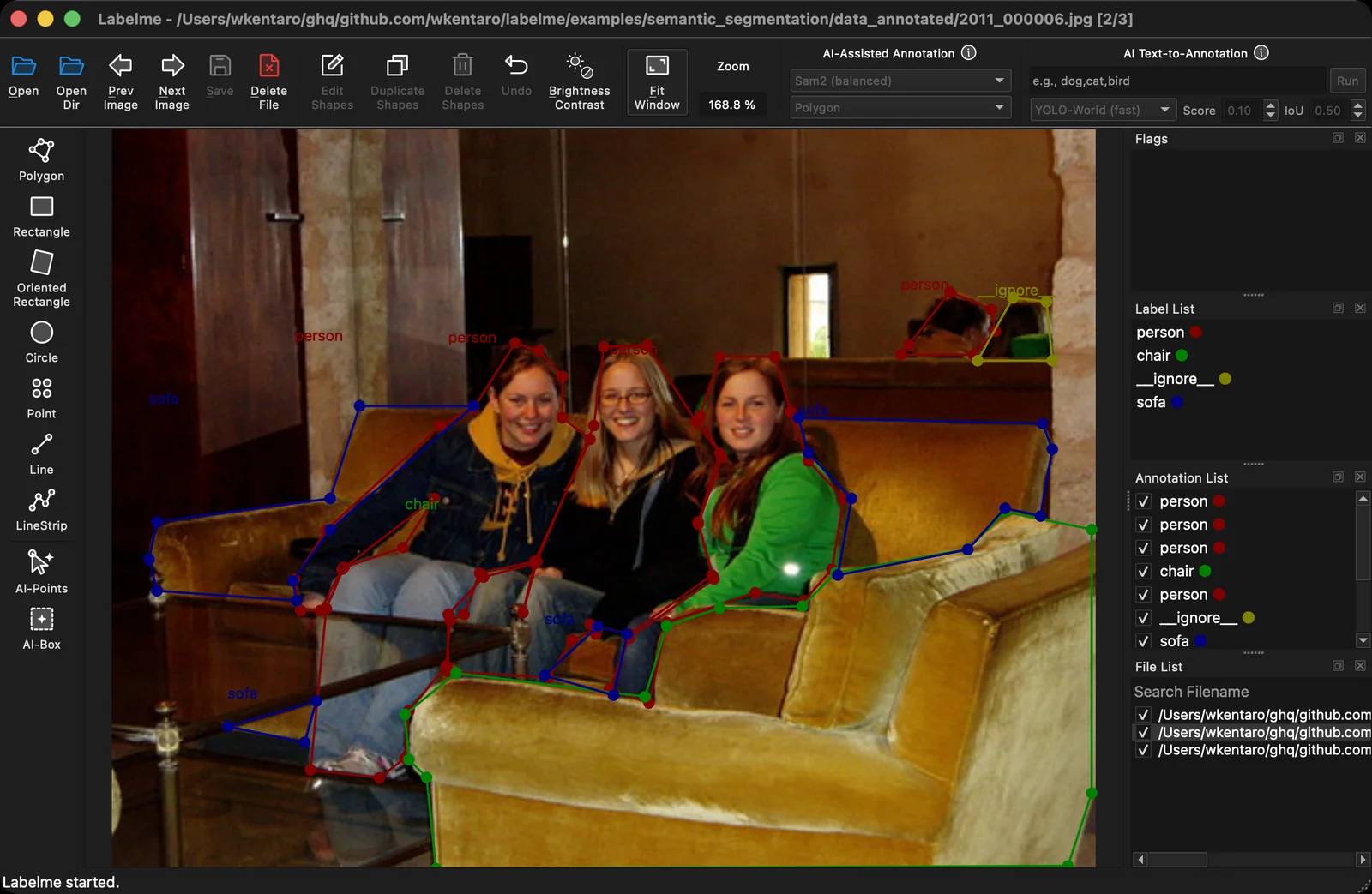Image resolution: width=1372 pixels, height=894 pixels.
Task: Uncheck first person in Annotation List
Action: 1143,501
